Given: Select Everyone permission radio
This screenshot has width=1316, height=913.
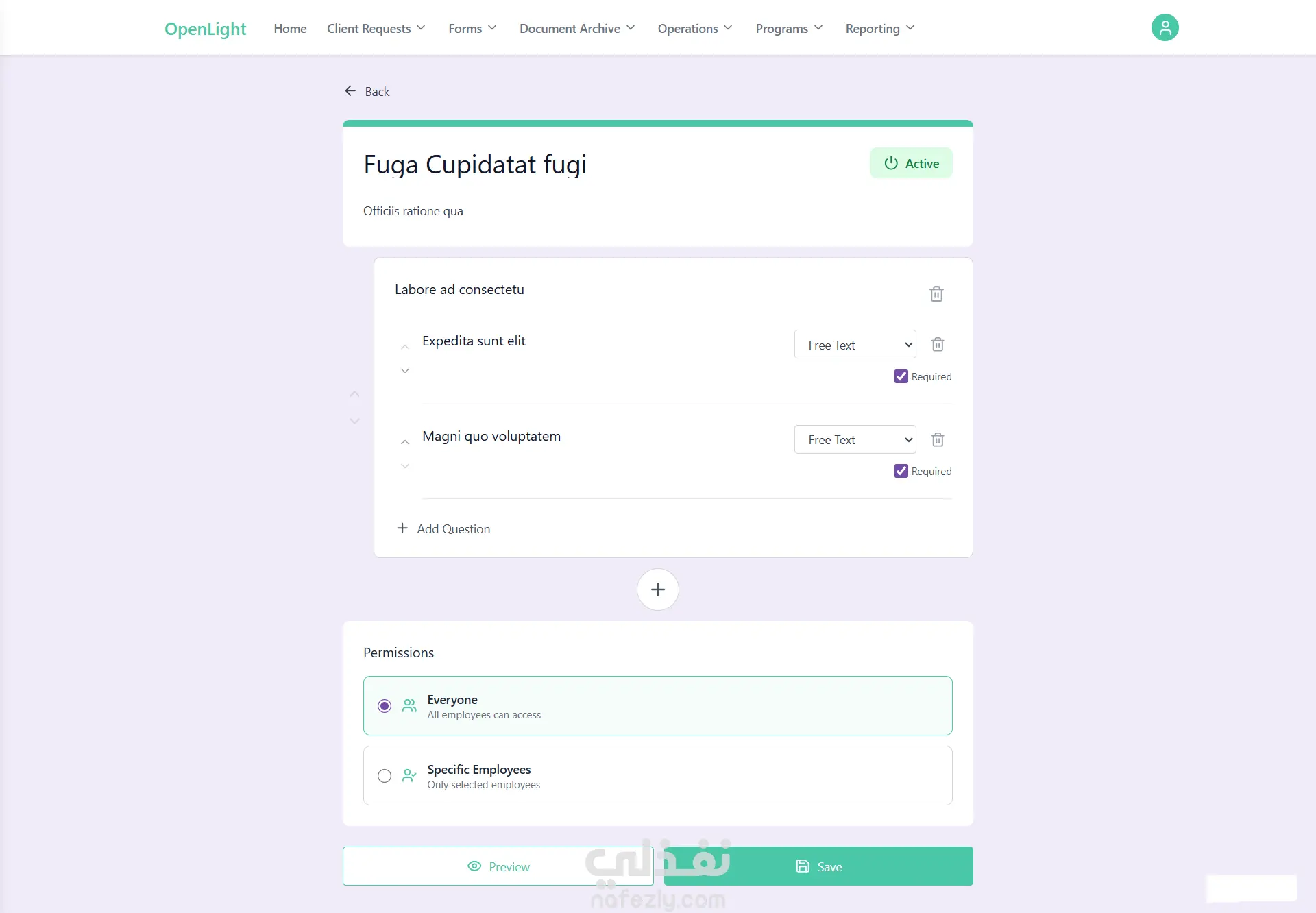Looking at the screenshot, I should [385, 706].
